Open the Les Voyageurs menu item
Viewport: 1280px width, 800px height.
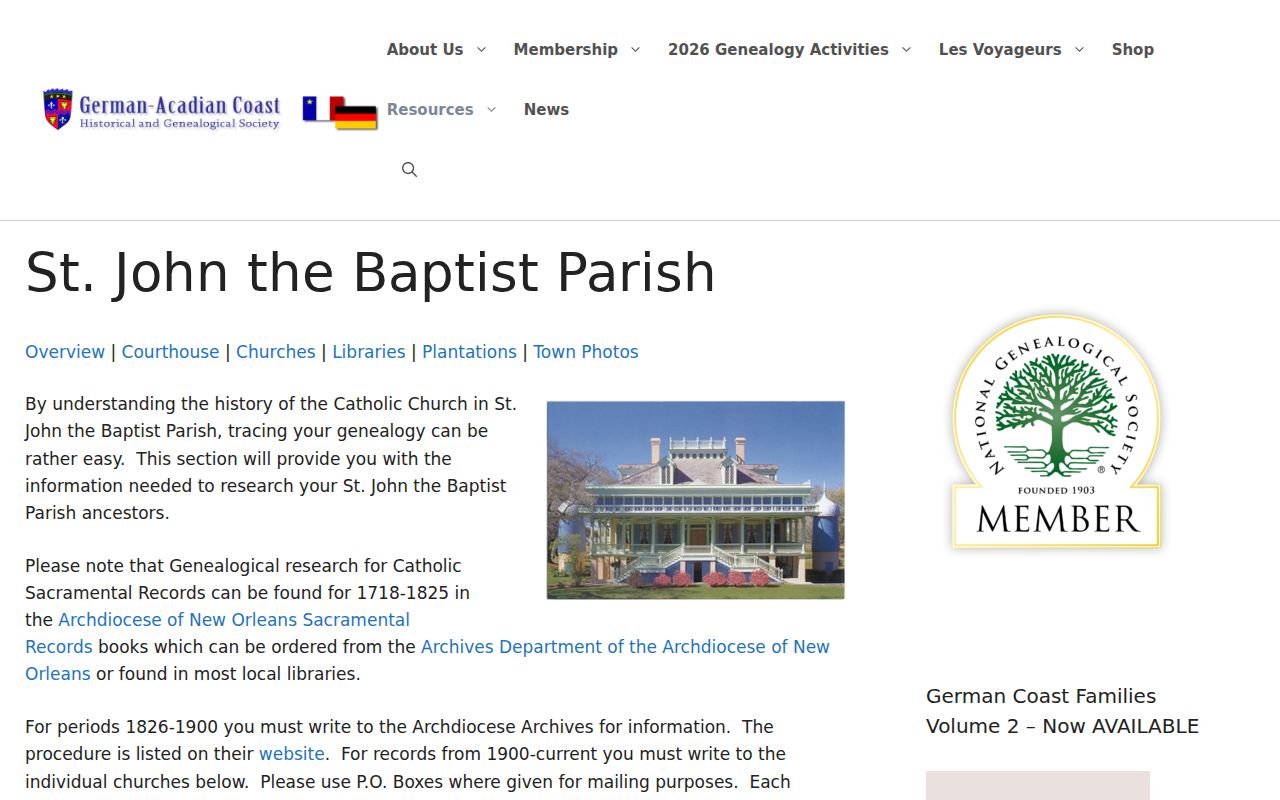click(1000, 50)
